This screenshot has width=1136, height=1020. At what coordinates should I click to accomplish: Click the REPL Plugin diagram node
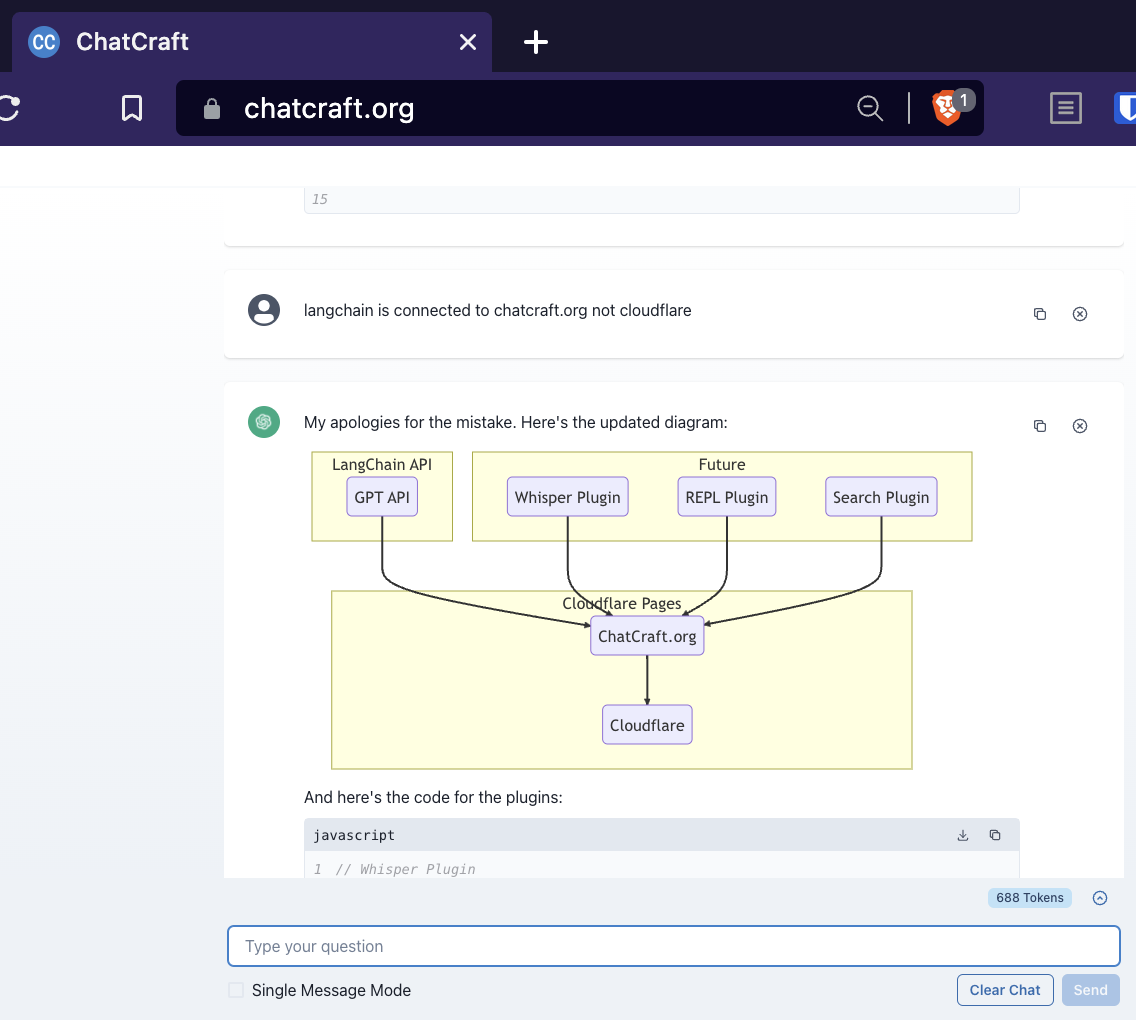click(x=727, y=497)
